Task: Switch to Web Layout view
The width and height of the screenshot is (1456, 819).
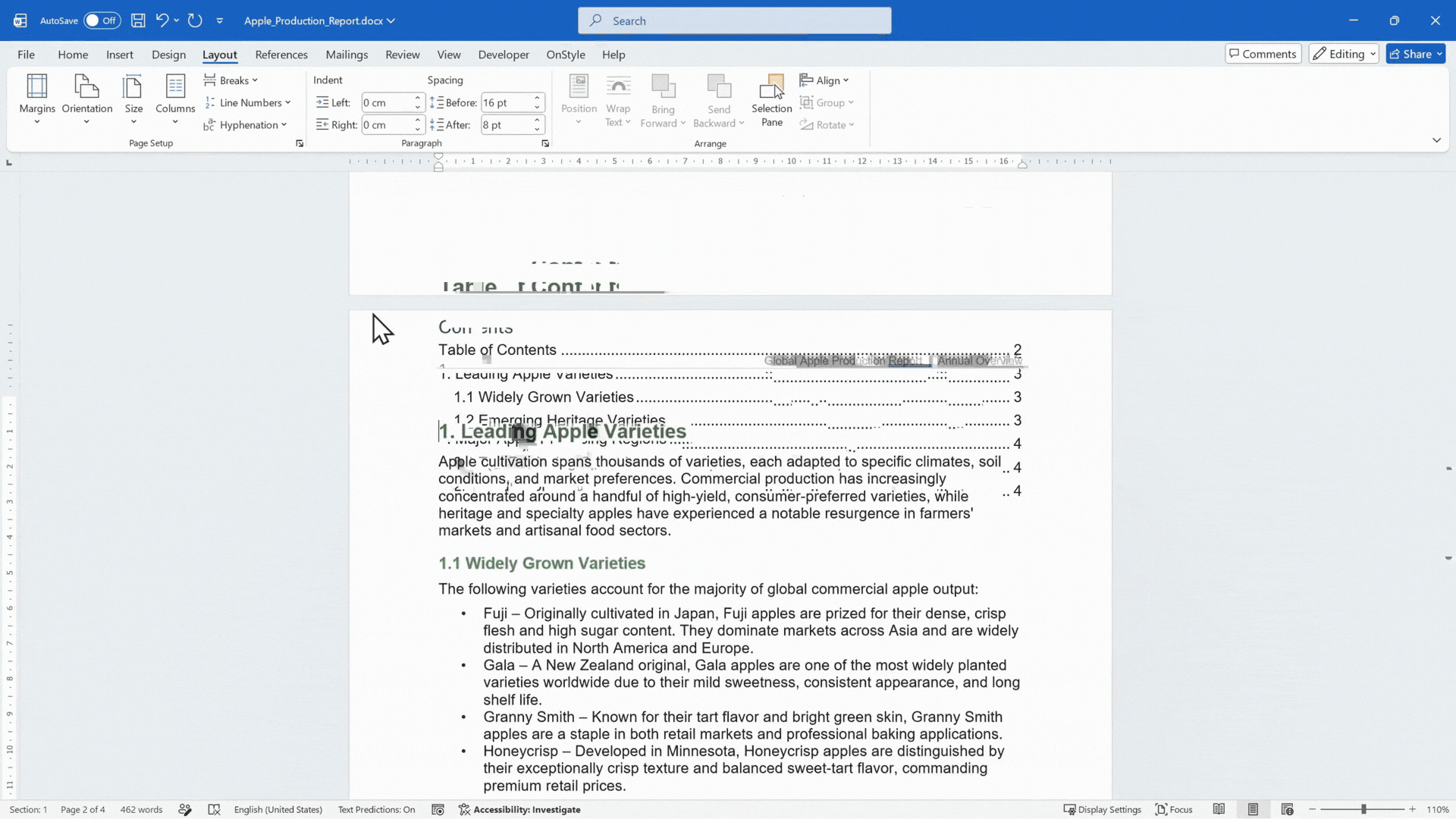Action: [1287, 809]
